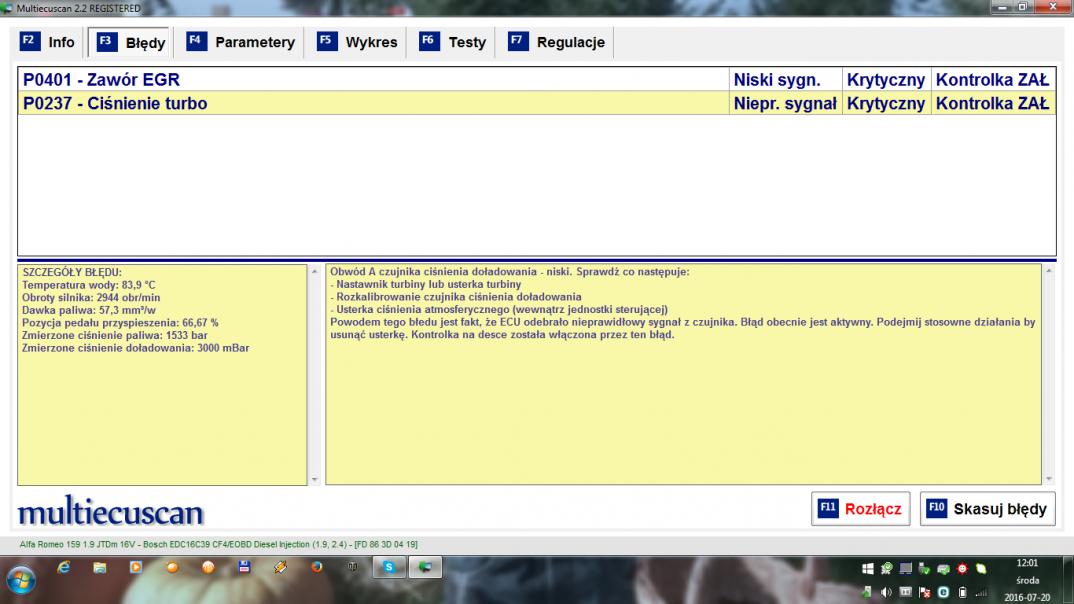1074x604 pixels.
Task: Click the battery tray icon
Action: [962, 592]
